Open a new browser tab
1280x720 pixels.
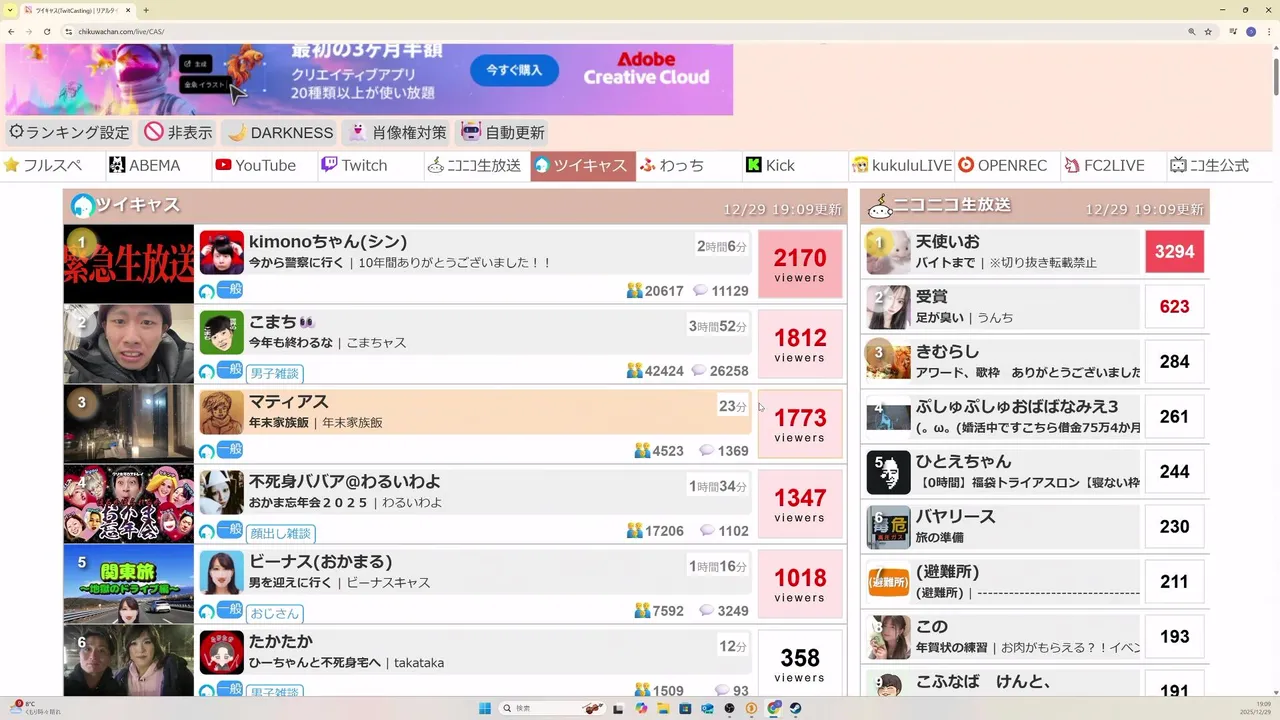(146, 10)
